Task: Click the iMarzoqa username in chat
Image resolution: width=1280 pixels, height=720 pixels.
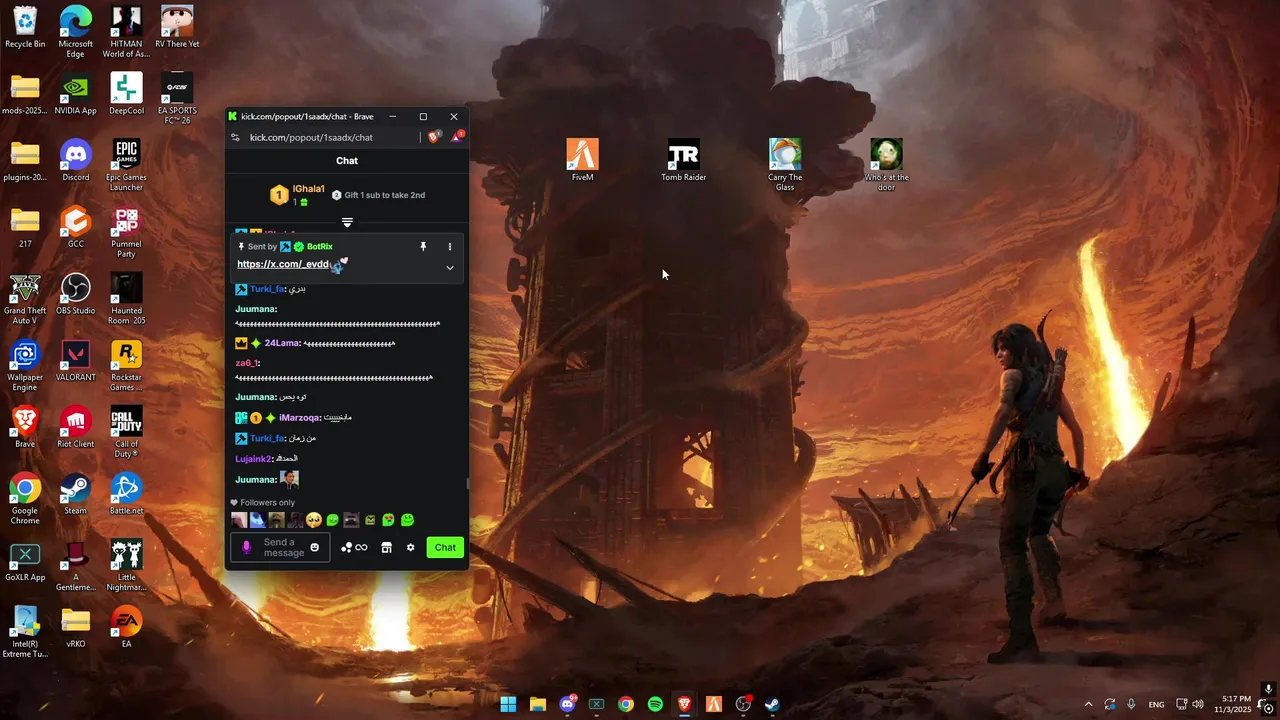Action: pos(299,418)
